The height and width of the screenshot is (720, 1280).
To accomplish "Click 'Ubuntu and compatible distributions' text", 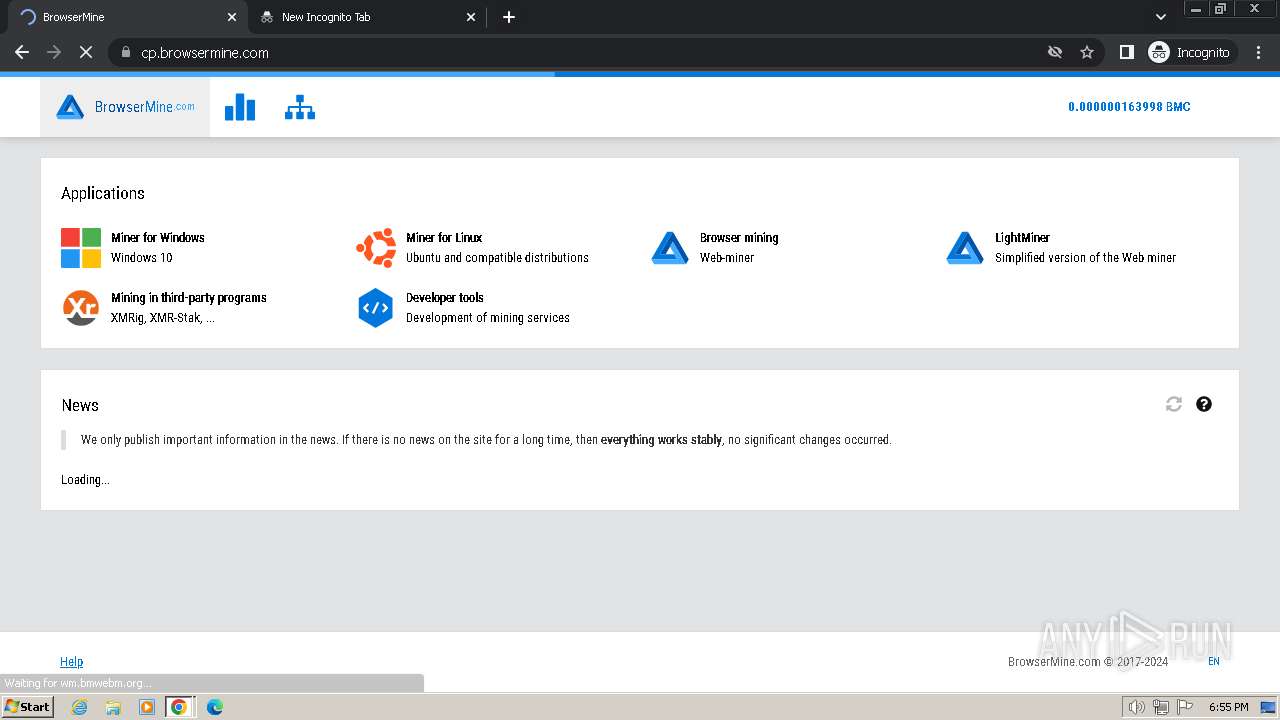I will tap(497, 258).
